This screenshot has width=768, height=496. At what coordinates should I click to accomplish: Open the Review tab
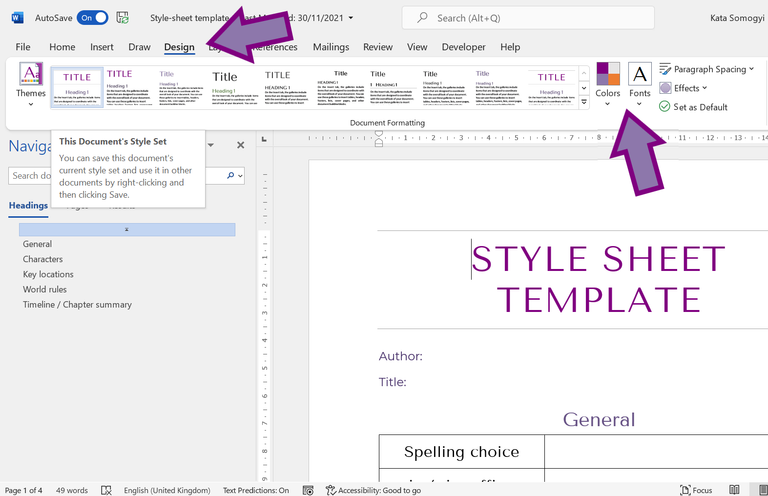point(378,47)
